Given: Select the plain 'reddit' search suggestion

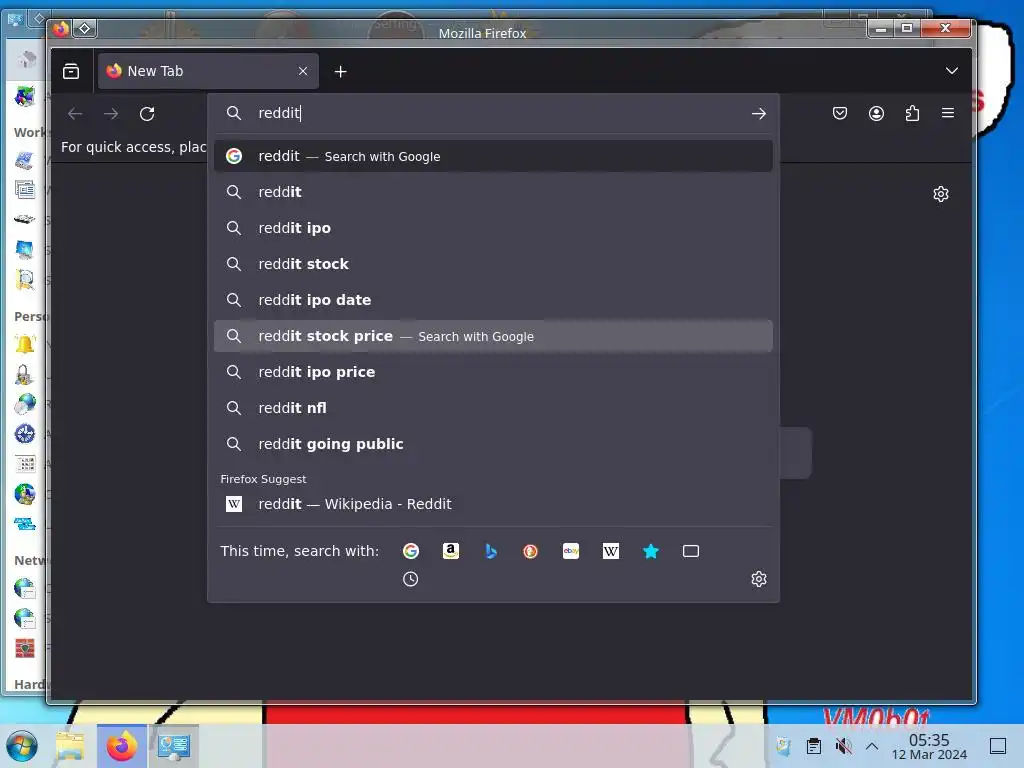Looking at the screenshot, I should (493, 192).
